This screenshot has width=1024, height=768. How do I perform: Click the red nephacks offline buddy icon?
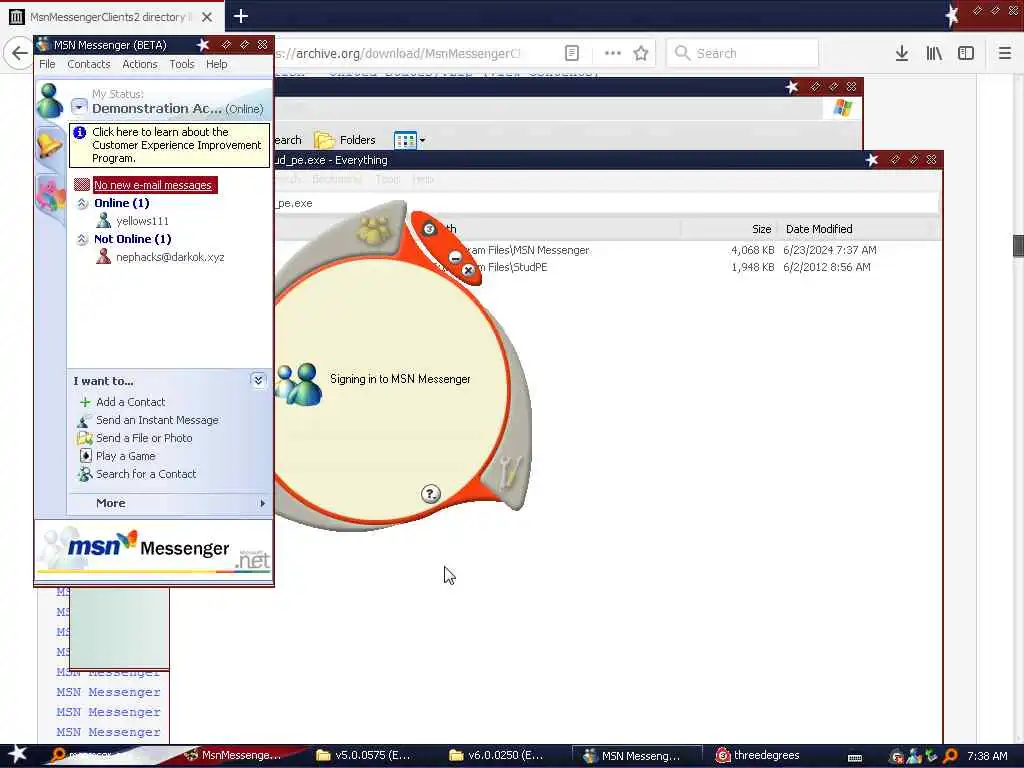[103, 257]
